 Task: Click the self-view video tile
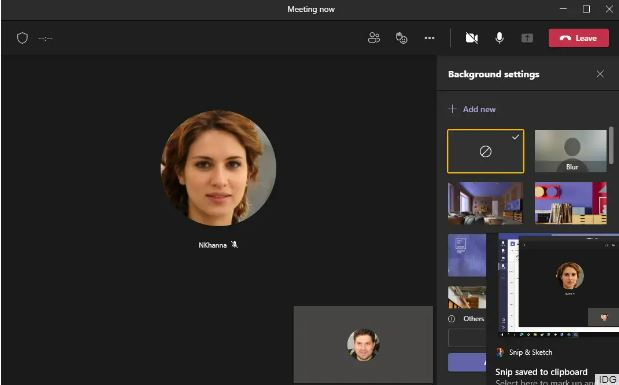[x=363, y=344]
